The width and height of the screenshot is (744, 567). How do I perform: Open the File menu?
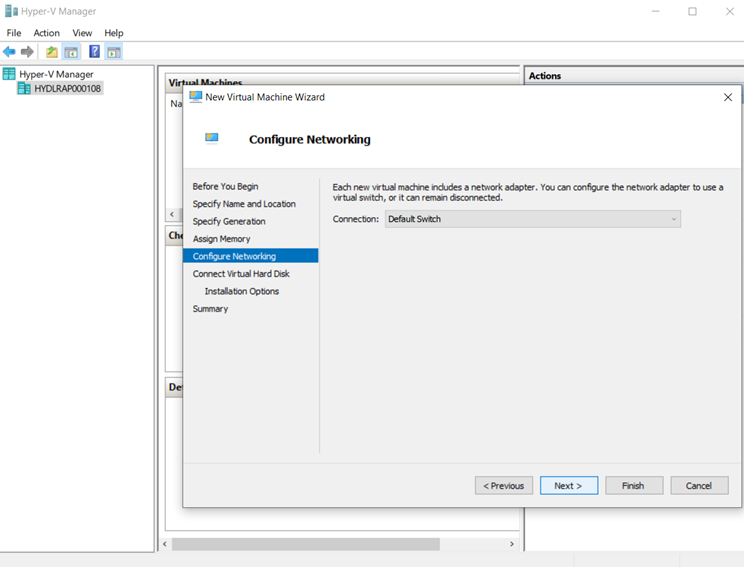[14, 33]
